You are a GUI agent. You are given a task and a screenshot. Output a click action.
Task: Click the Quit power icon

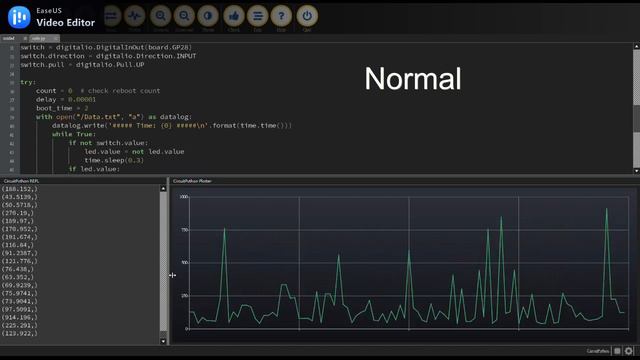coord(307,16)
